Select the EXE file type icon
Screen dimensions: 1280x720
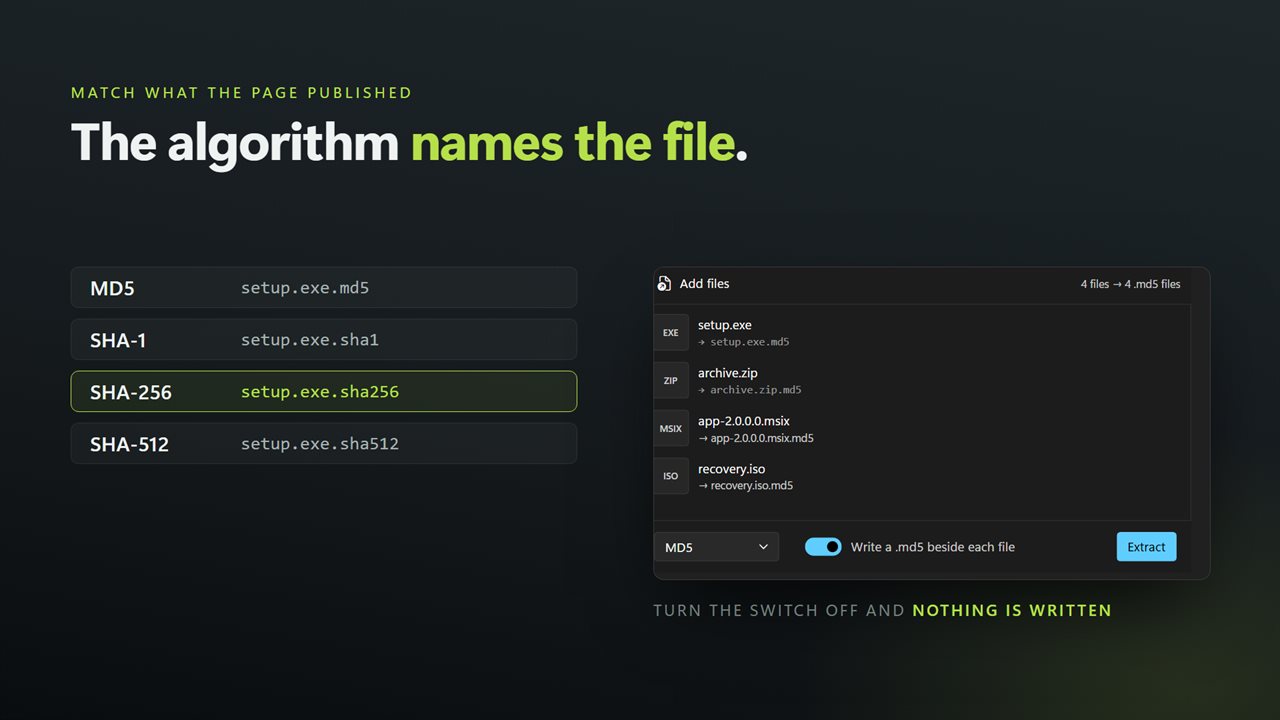tap(671, 333)
